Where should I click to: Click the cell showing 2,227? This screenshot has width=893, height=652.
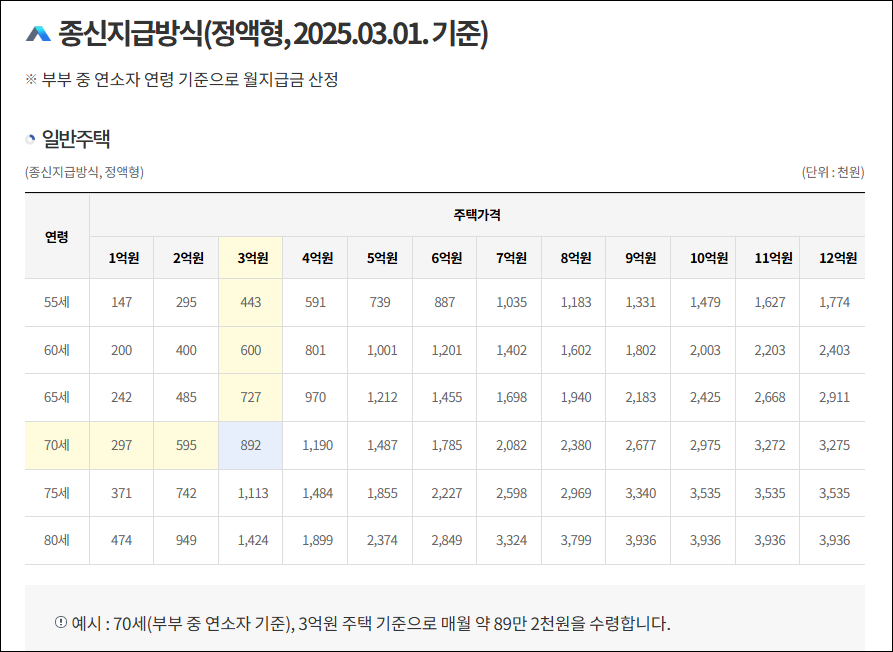[x=446, y=493]
